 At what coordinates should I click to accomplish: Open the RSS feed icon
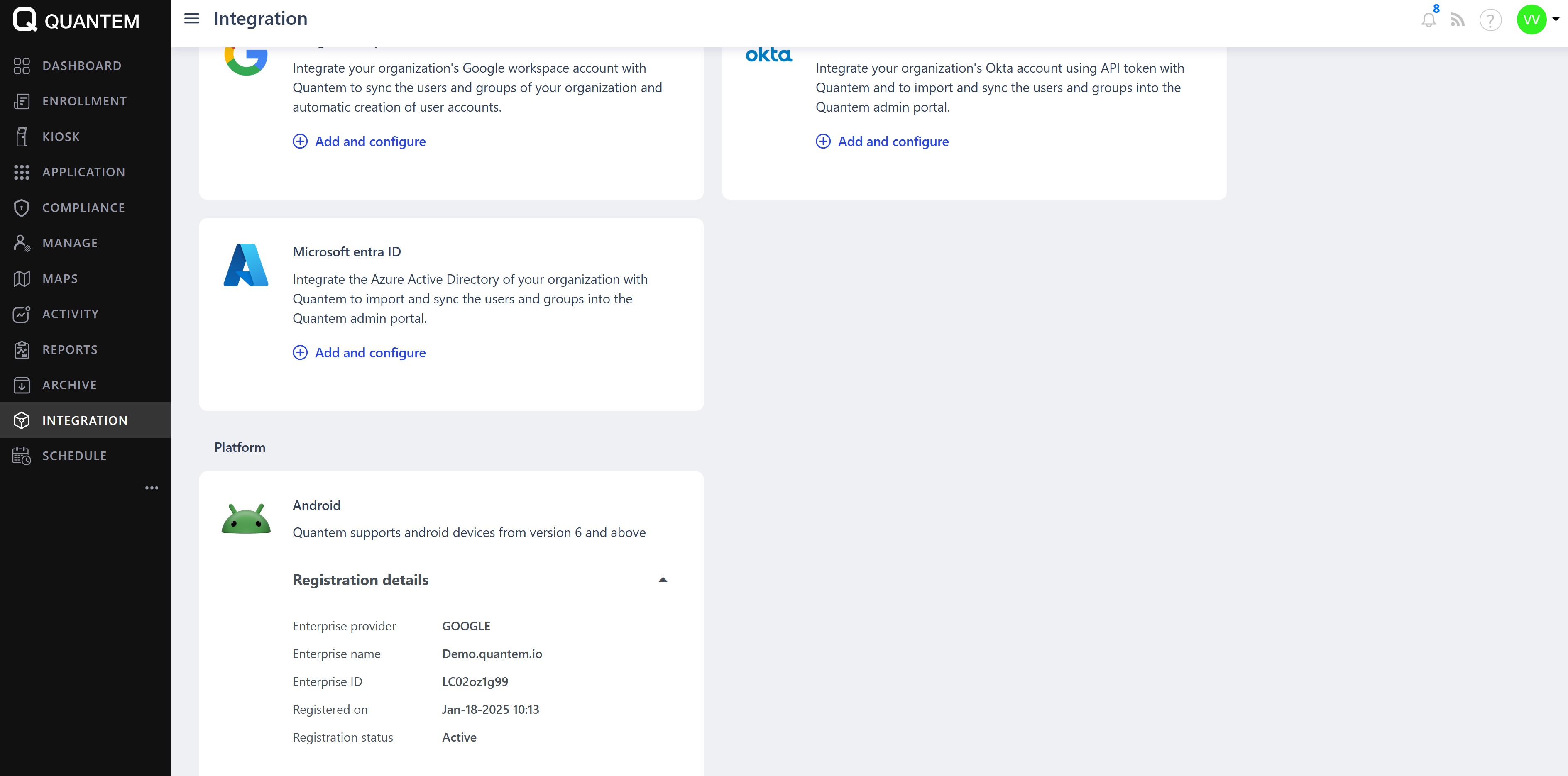coord(1457,20)
